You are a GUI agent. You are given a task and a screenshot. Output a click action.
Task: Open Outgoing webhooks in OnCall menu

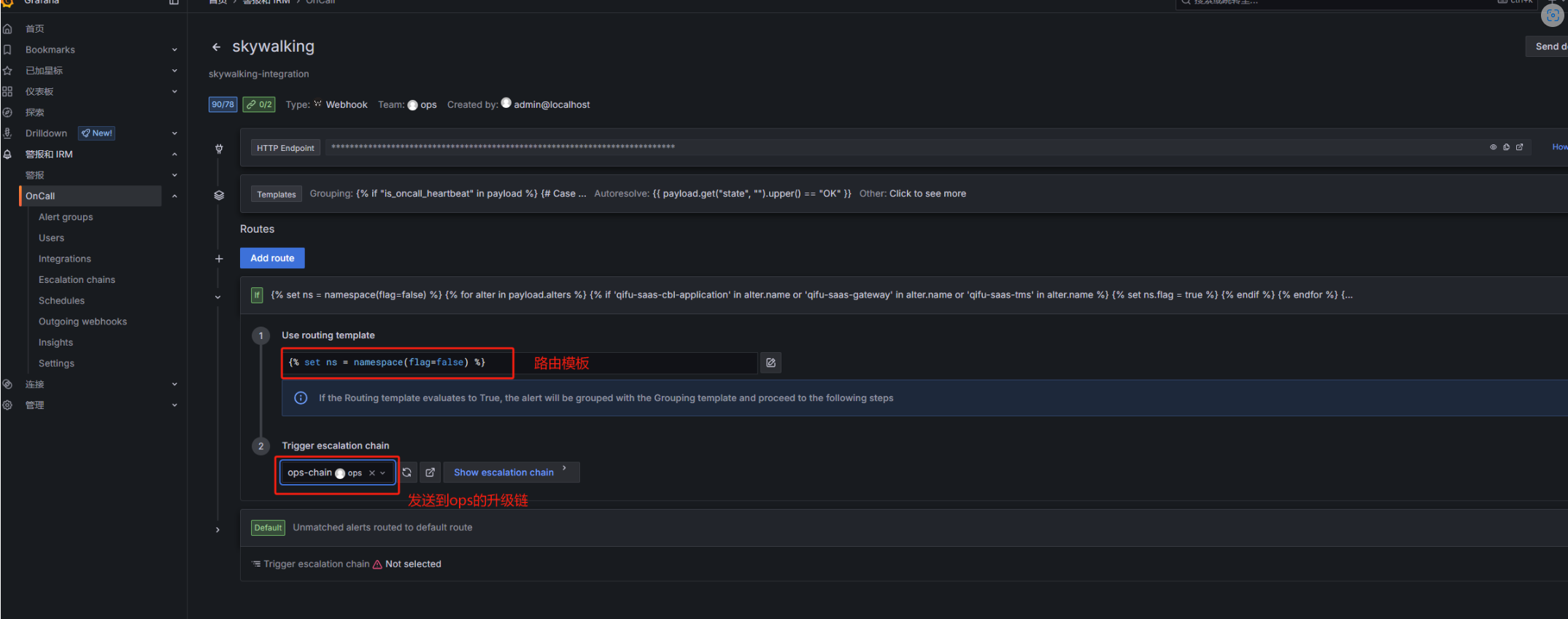(x=82, y=322)
